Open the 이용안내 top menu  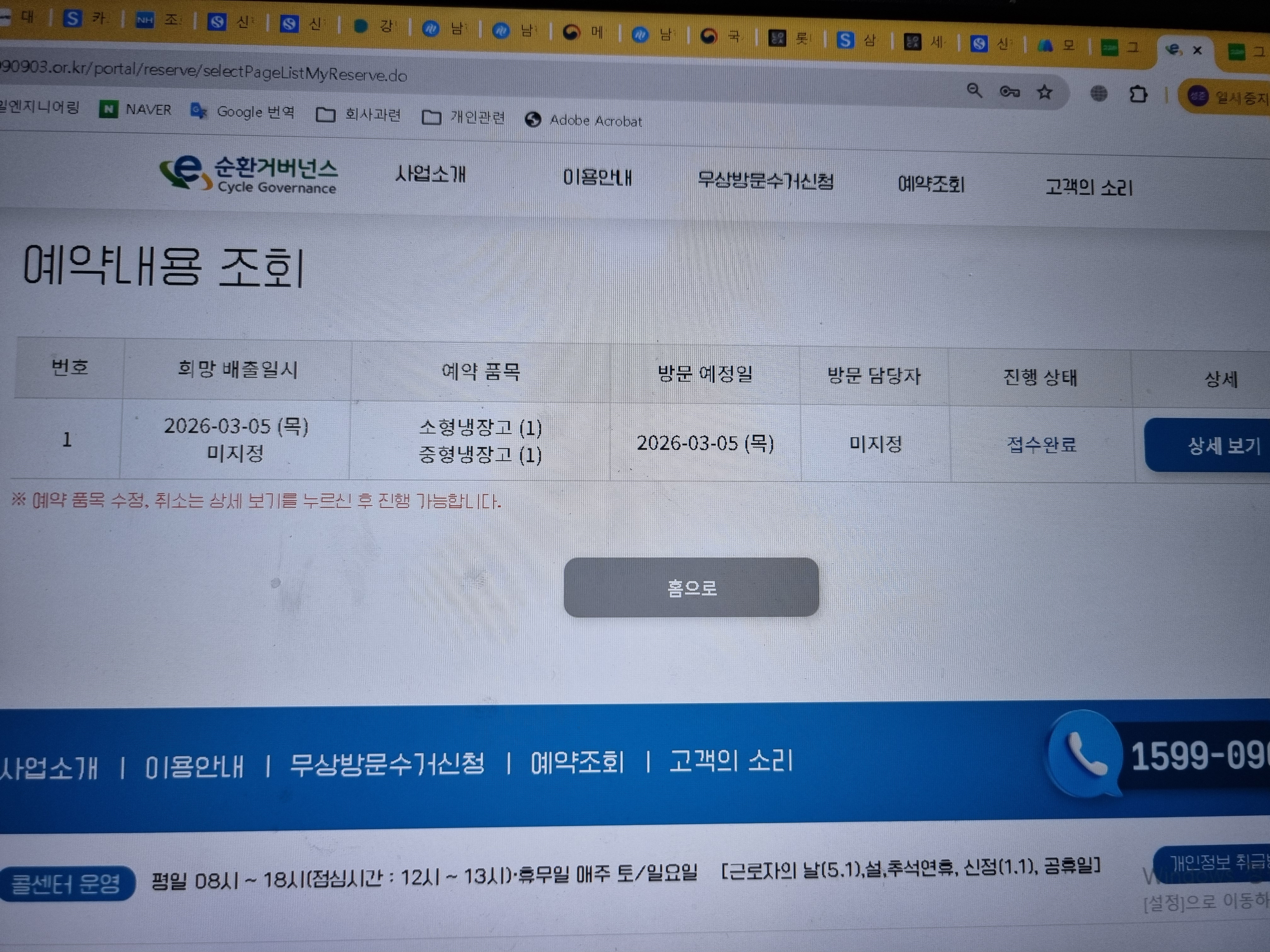pyautogui.click(x=597, y=177)
